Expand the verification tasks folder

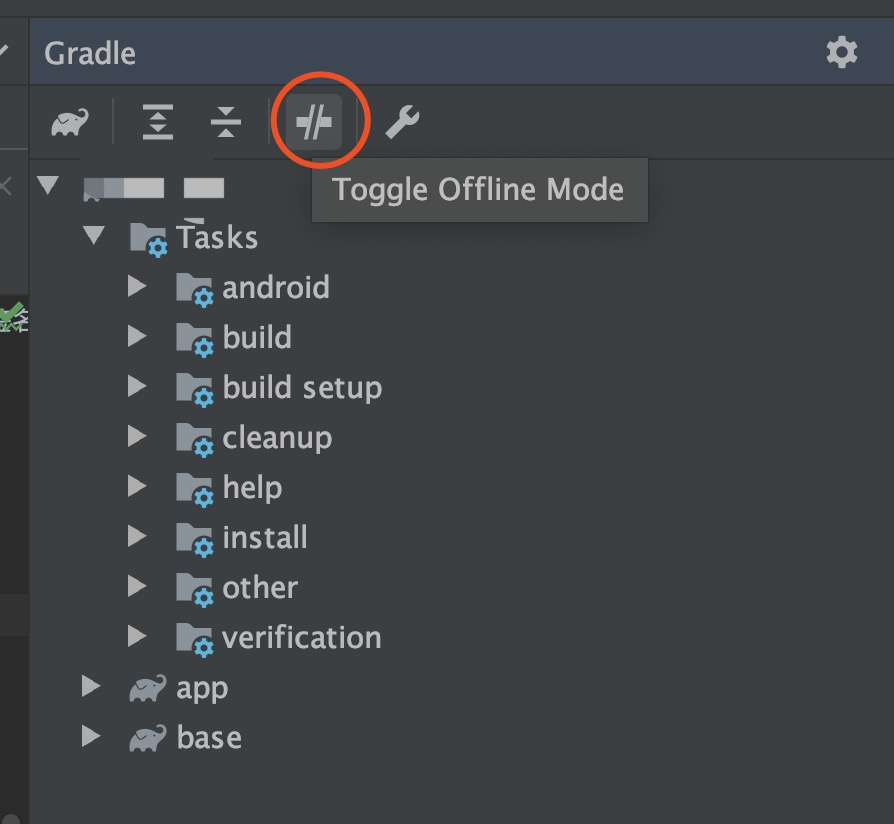click(137, 636)
